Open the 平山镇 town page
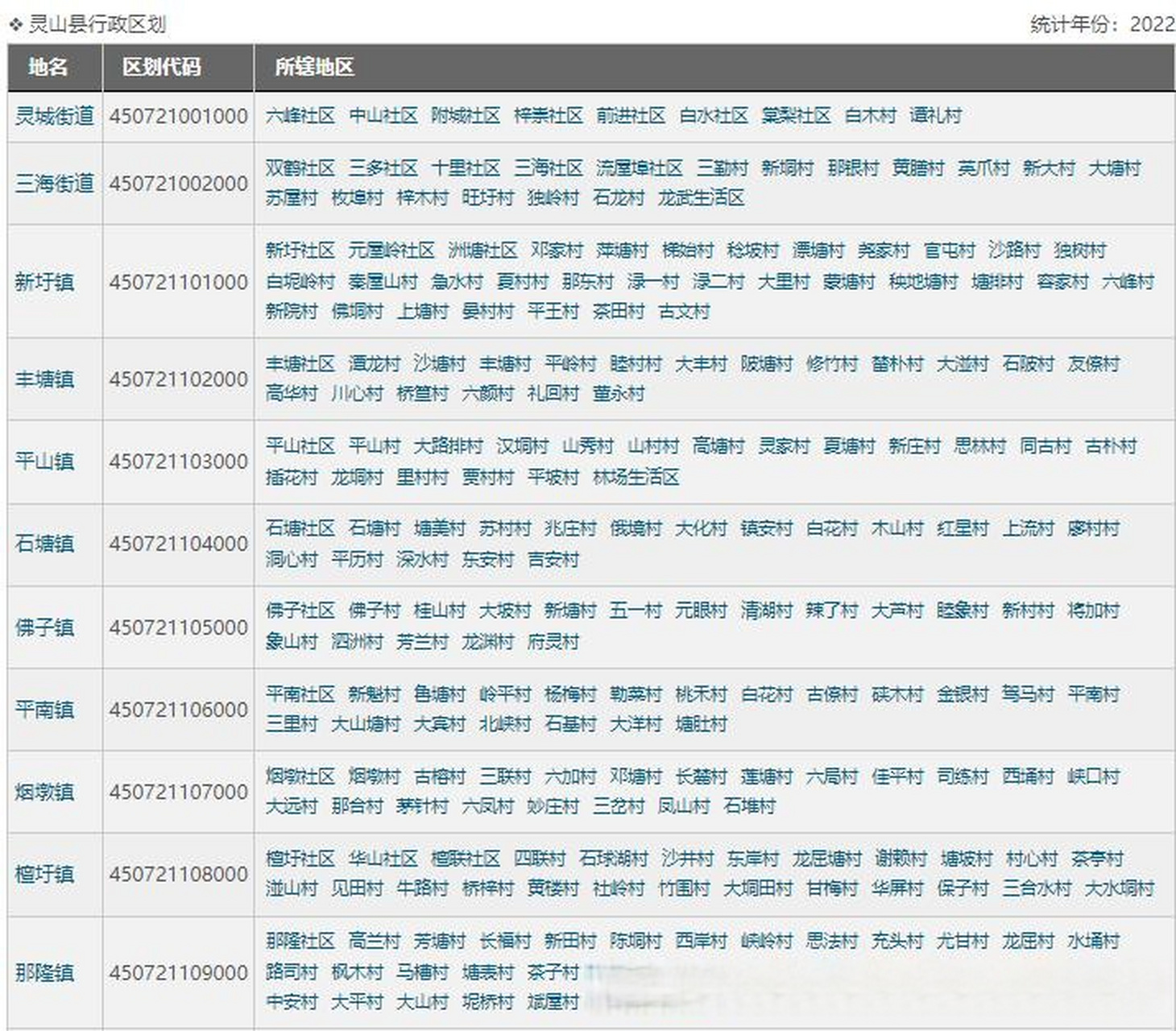 [x=44, y=462]
